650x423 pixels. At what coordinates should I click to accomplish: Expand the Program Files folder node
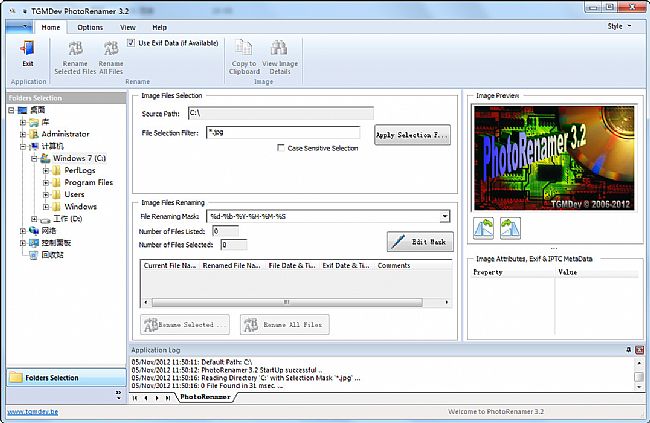(46, 182)
